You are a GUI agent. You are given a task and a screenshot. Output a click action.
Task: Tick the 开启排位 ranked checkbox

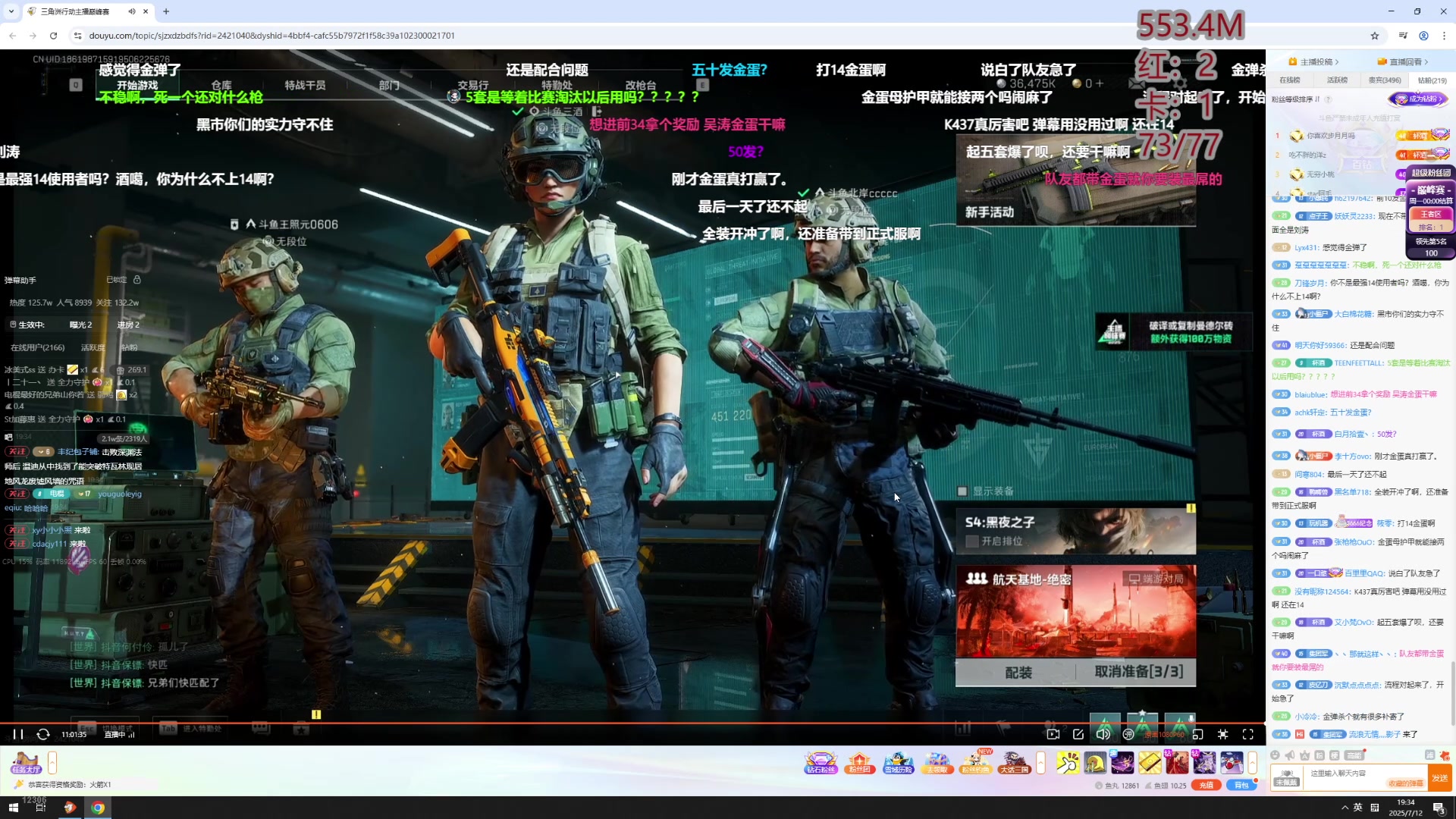pyautogui.click(x=972, y=541)
